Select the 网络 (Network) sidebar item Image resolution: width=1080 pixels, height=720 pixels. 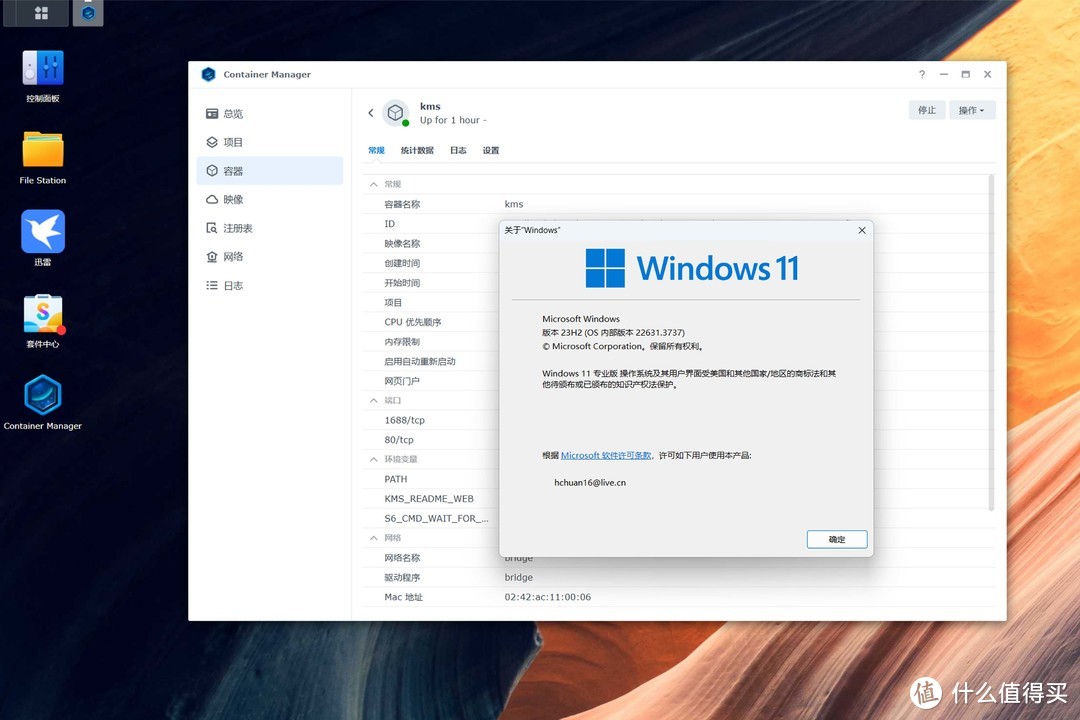[234, 256]
